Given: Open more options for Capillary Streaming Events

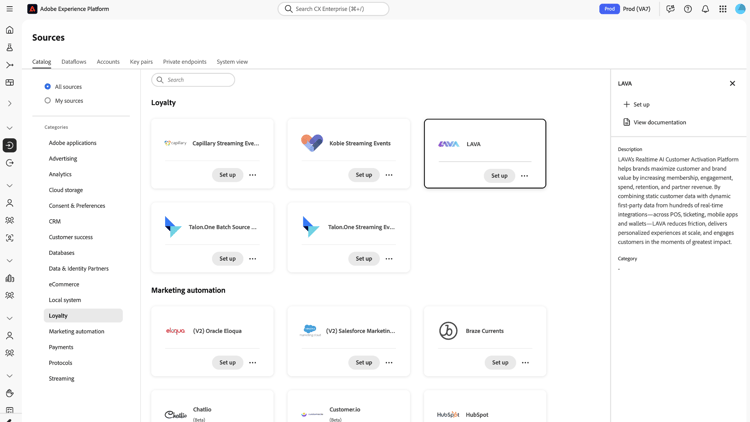Looking at the screenshot, I should click(x=253, y=175).
